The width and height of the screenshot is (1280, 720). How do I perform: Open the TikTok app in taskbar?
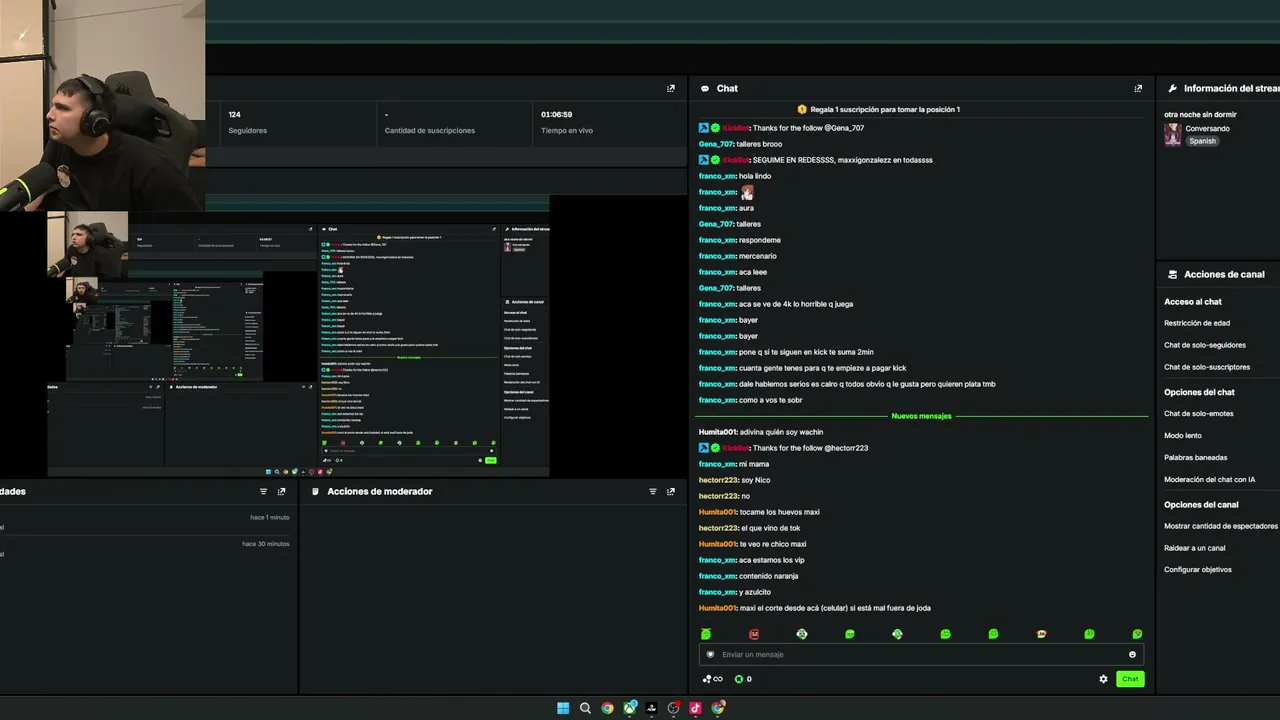tap(696, 708)
